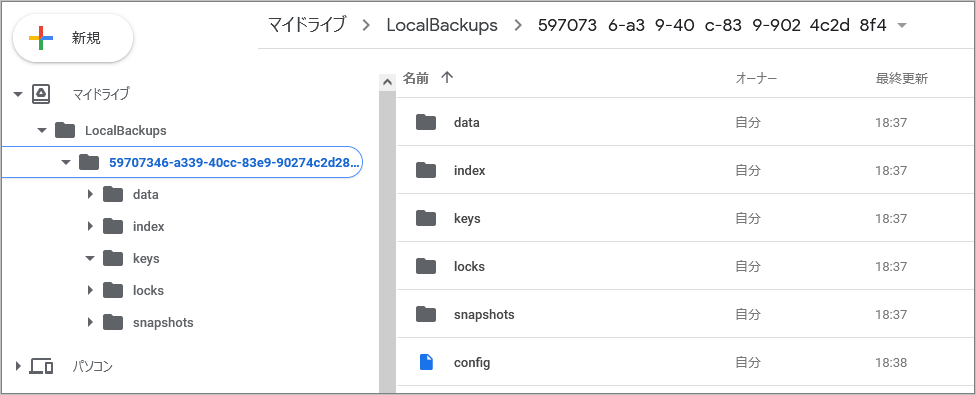The image size is (976, 395).
Task: Go to マイドライブ in the breadcrumb
Action: pos(306,25)
